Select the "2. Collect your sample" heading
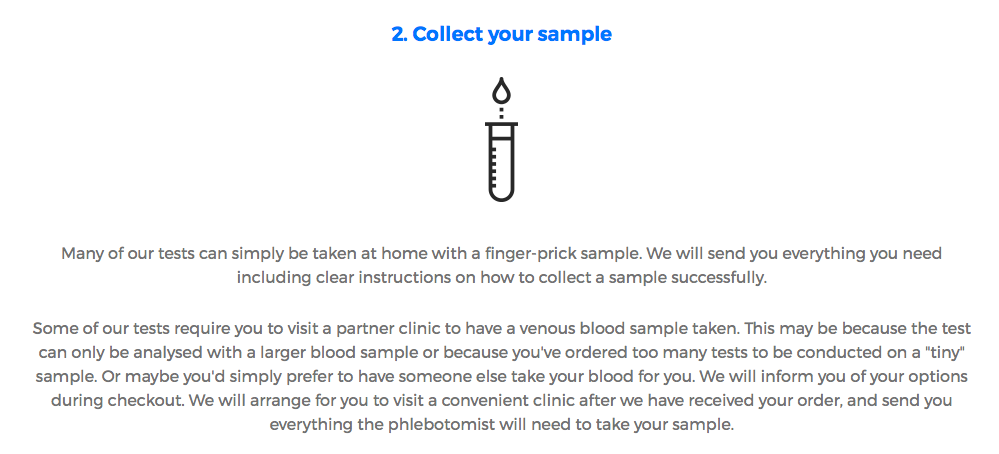 [501, 34]
